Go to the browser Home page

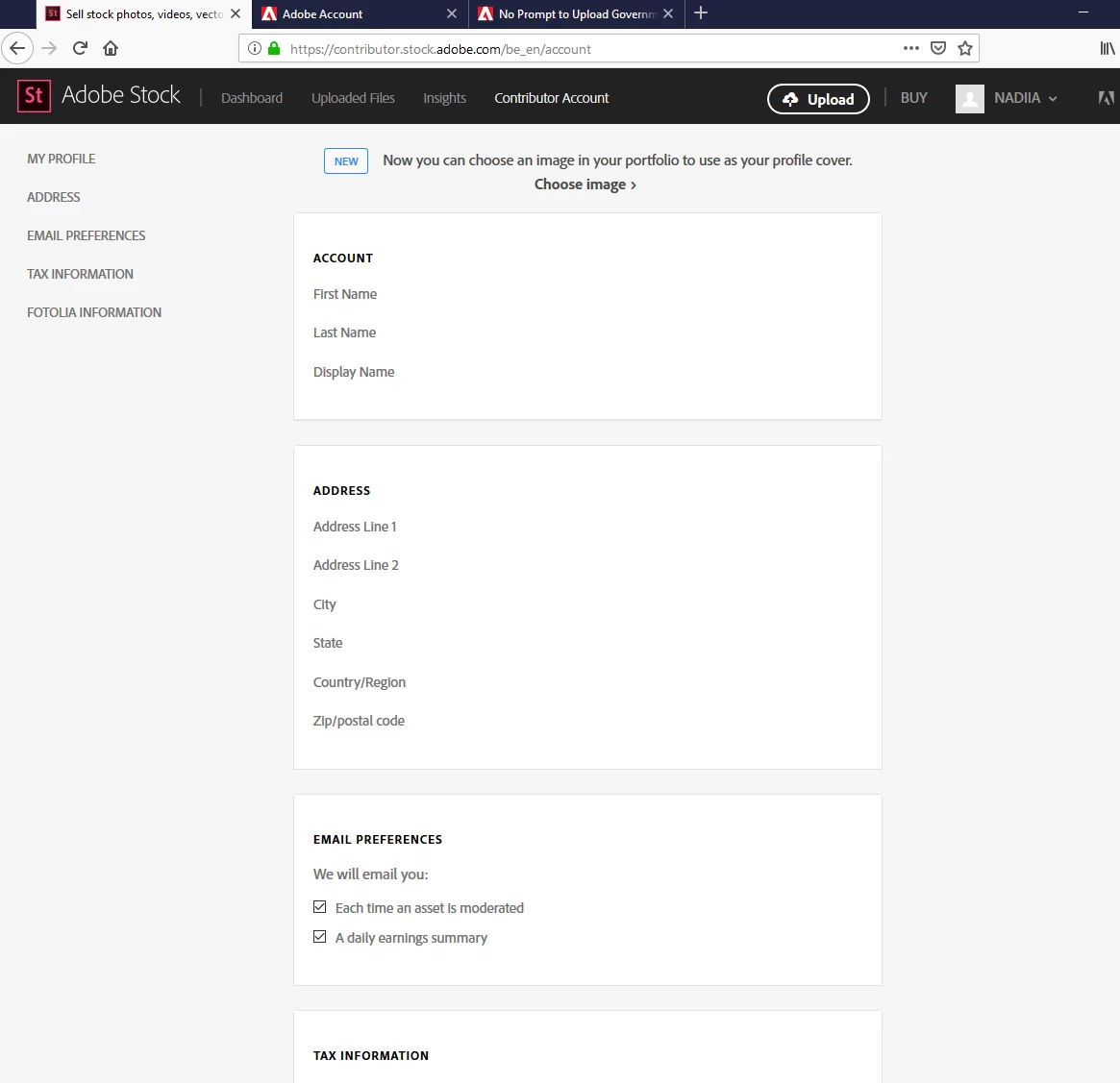111,49
